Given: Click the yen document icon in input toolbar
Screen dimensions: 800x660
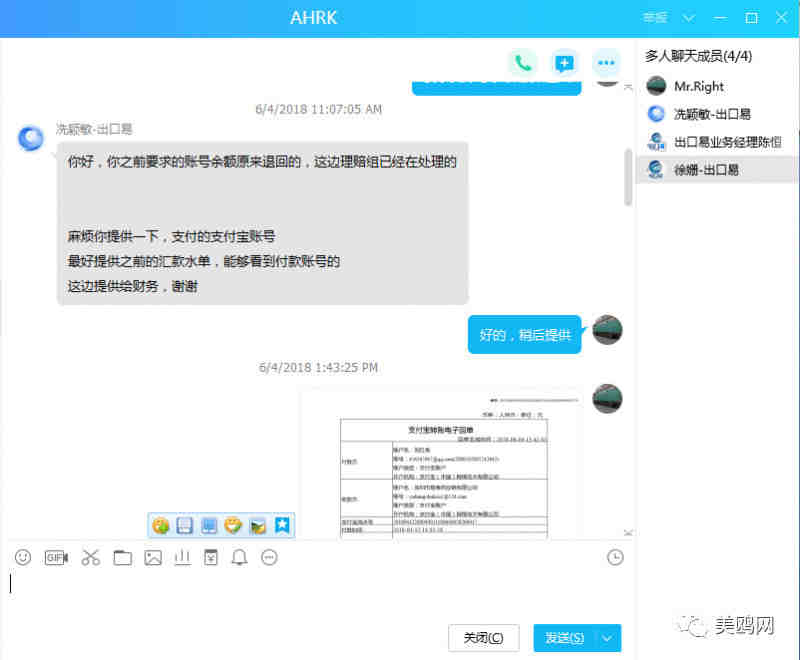Looking at the screenshot, I should coord(211,557).
